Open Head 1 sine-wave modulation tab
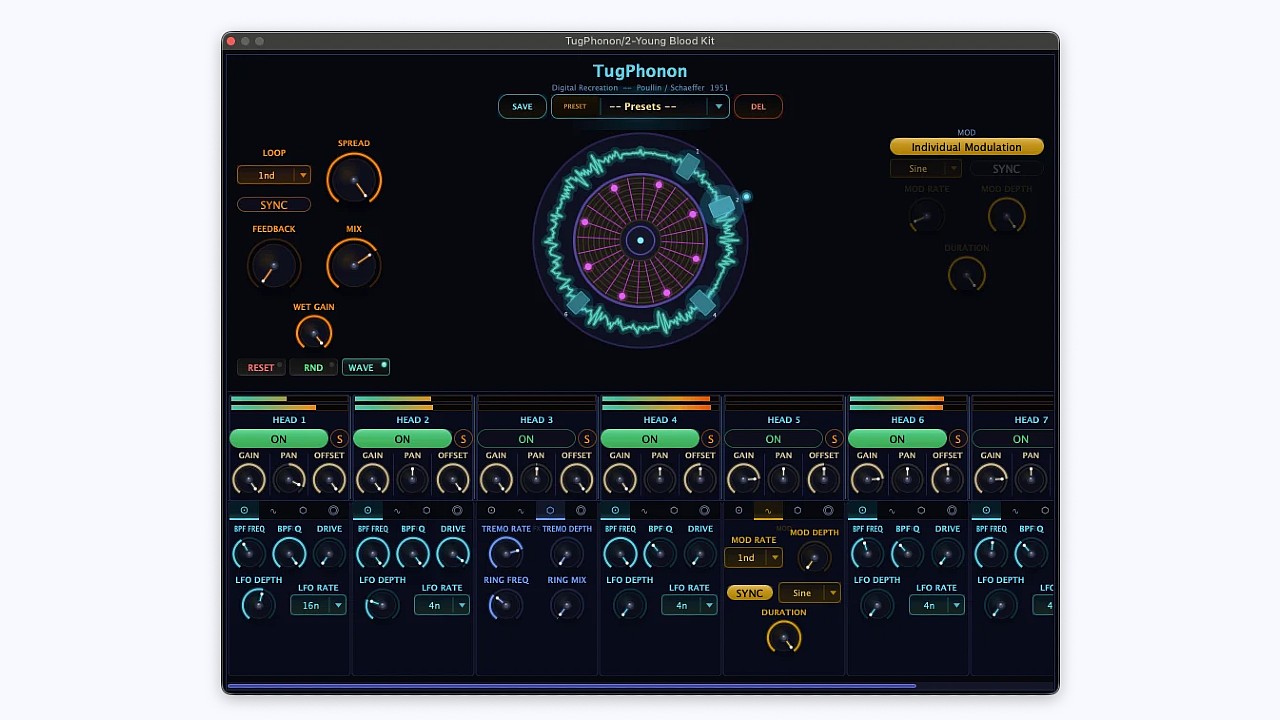Screen dimensions: 1280x720 click(x=273, y=511)
